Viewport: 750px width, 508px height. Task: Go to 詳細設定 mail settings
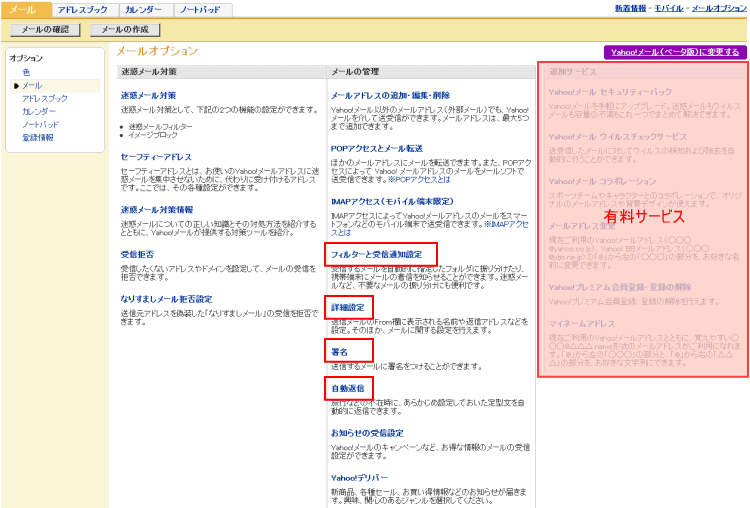tap(347, 307)
